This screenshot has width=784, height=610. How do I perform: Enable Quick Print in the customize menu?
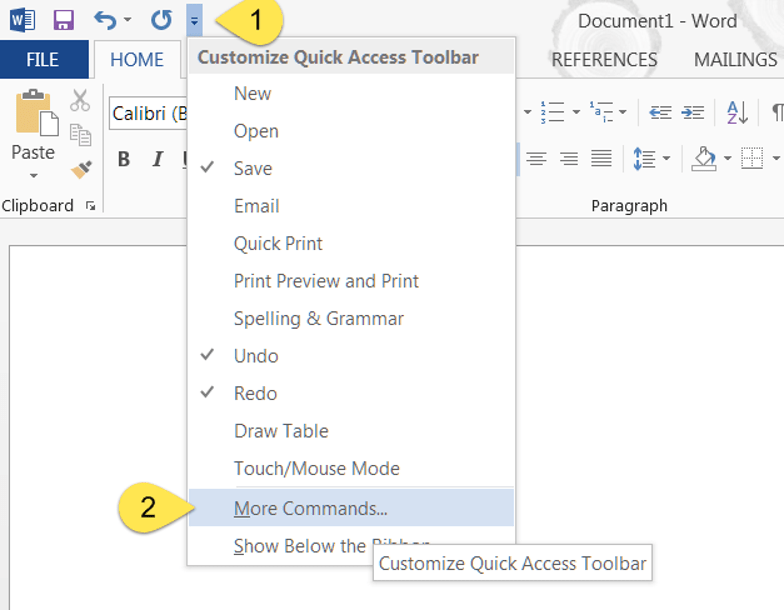(278, 243)
